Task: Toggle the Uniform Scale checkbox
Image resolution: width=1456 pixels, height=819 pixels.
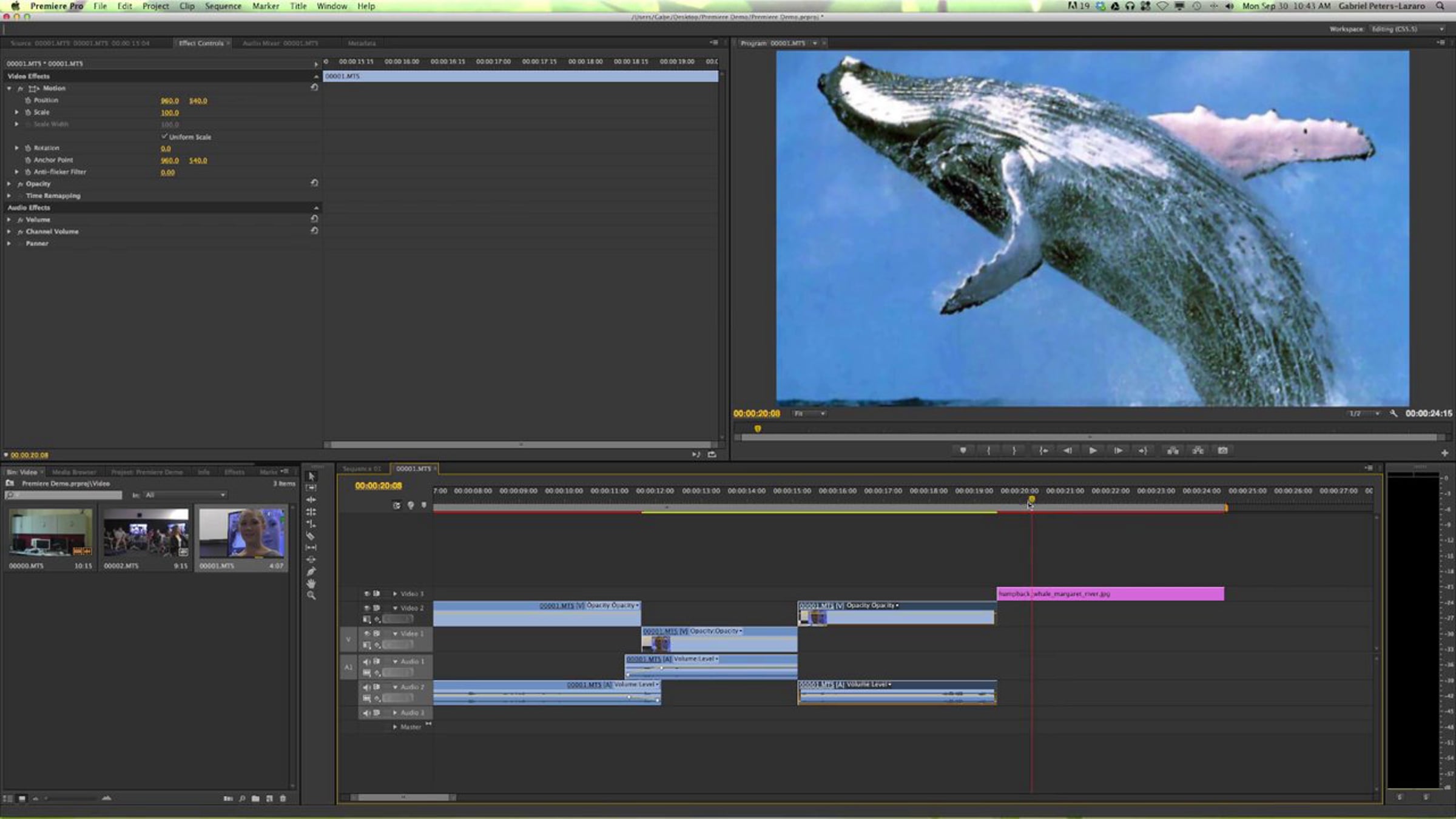Action: 164,136
